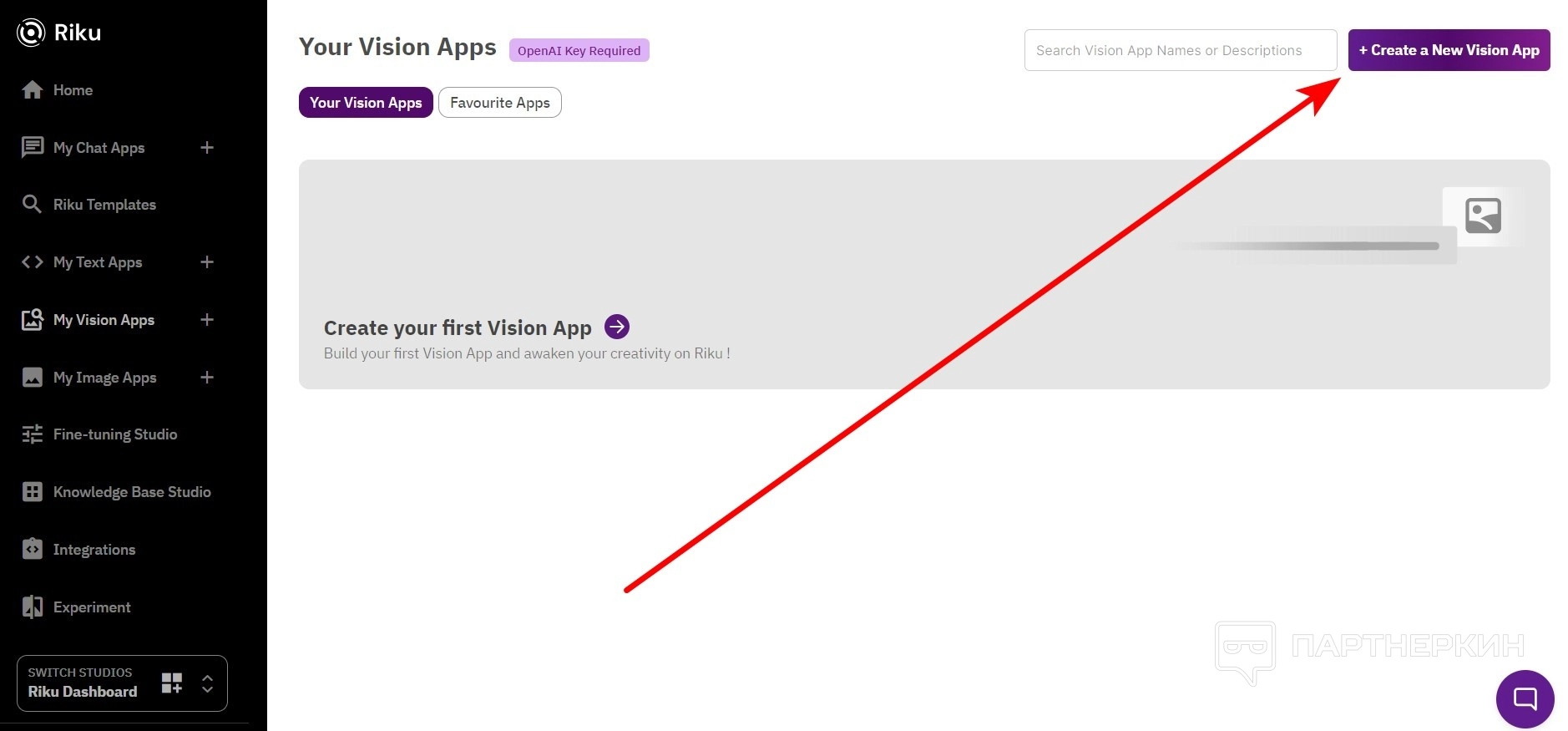Focus the Search Vision App Names field
This screenshot has width=1568, height=731.
click(x=1181, y=50)
